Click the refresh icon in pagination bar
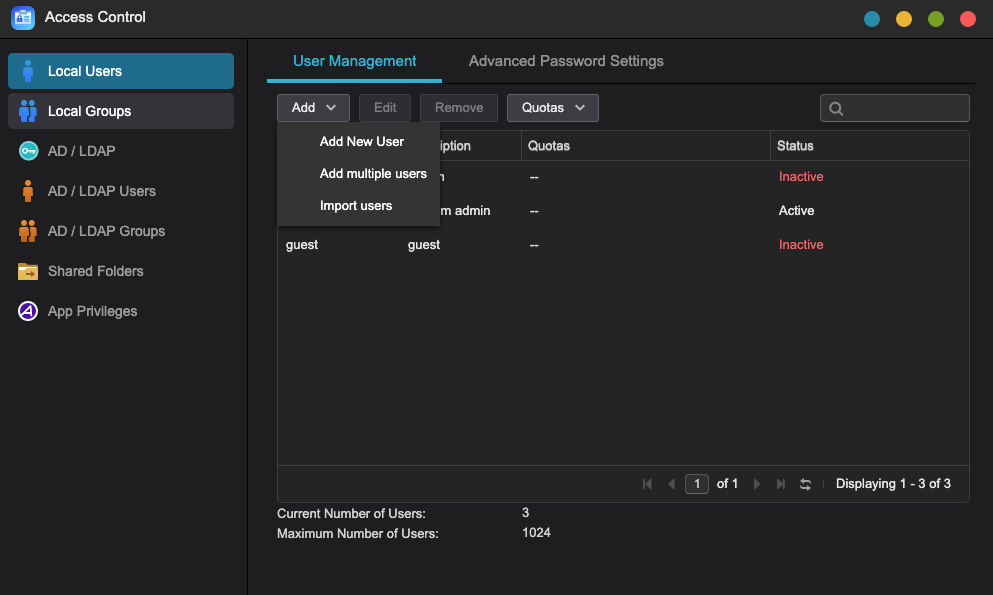Screen dimensions: 993x595 pyautogui.click(x=805, y=484)
